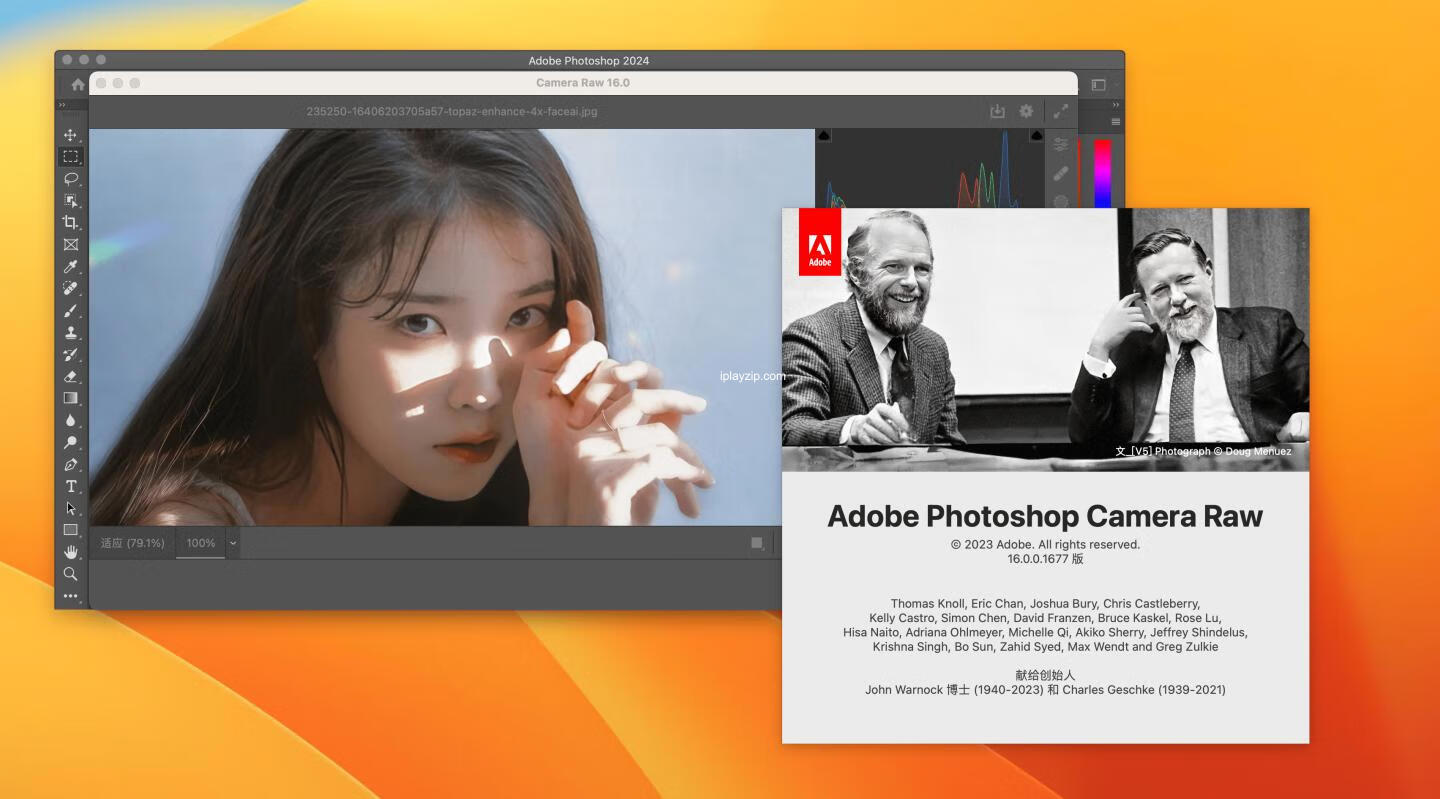Screen dimensions: 1440x799
Task: Open the Camera Raw Edit sliders panel
Action: pos(1061,145)
